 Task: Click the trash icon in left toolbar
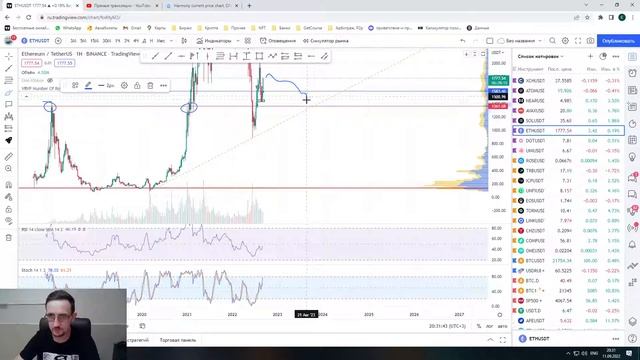(x=9, y=237)
